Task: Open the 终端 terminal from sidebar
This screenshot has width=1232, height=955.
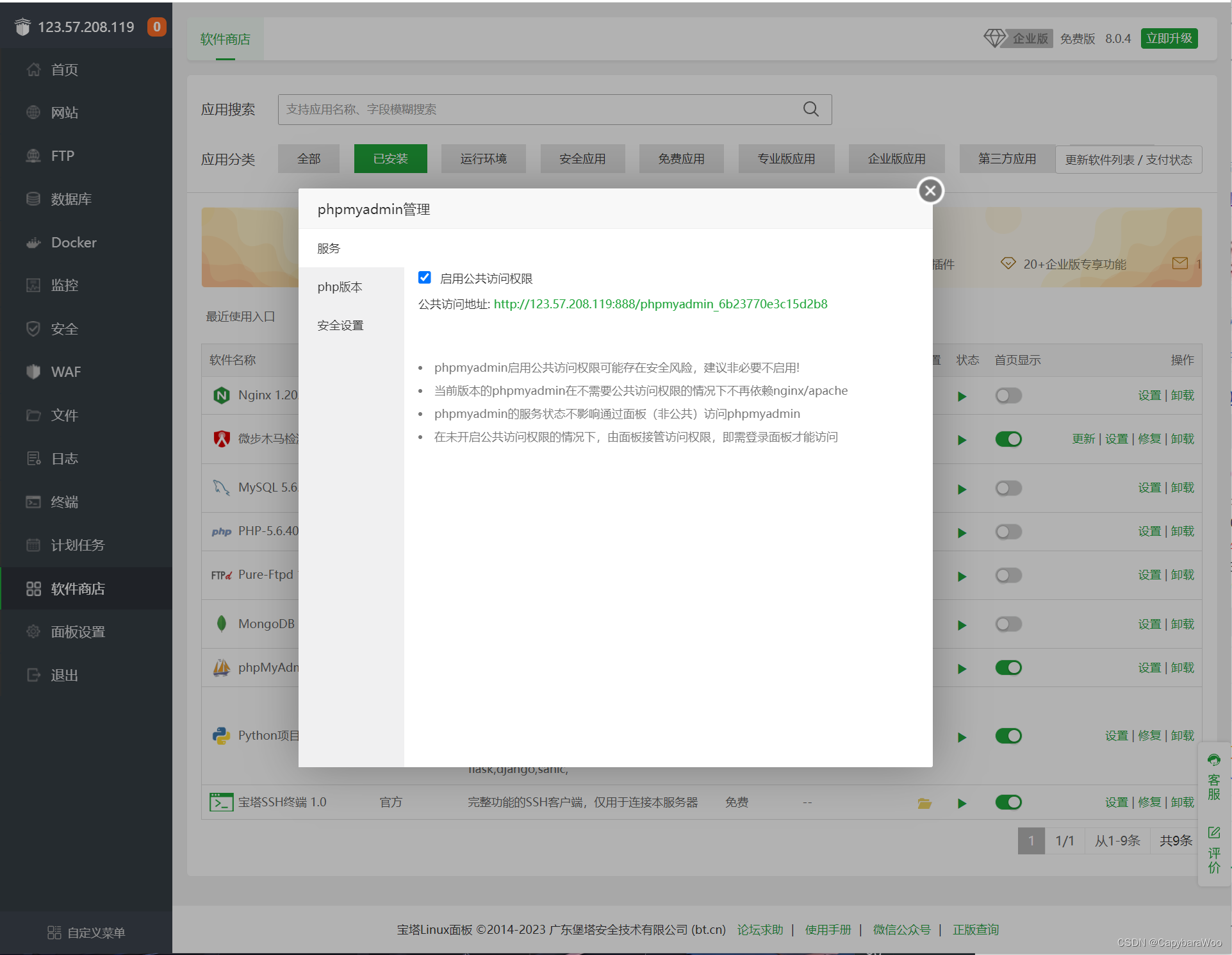Action: point(63,502)
